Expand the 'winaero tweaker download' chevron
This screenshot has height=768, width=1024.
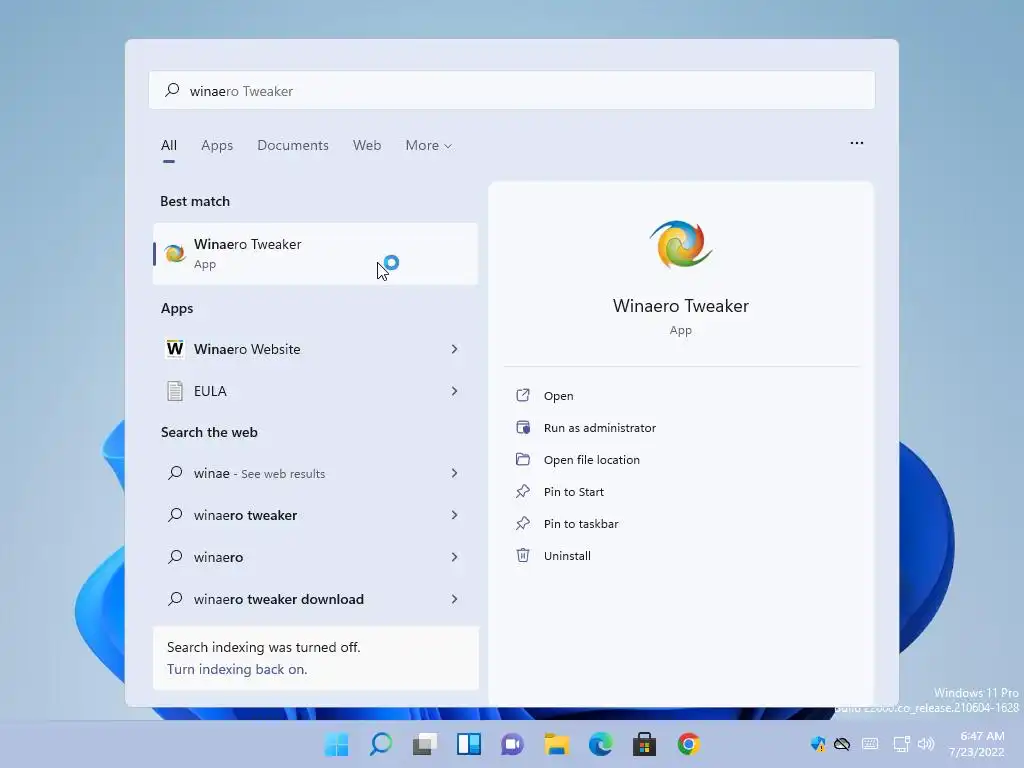[x=454, y=599]
